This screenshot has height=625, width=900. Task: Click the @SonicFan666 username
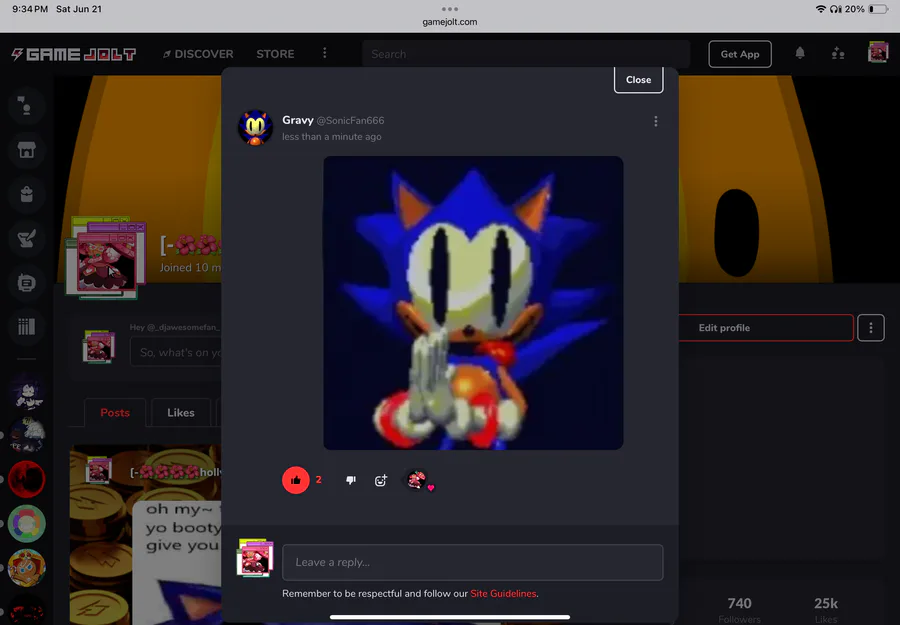coord(350,121)
